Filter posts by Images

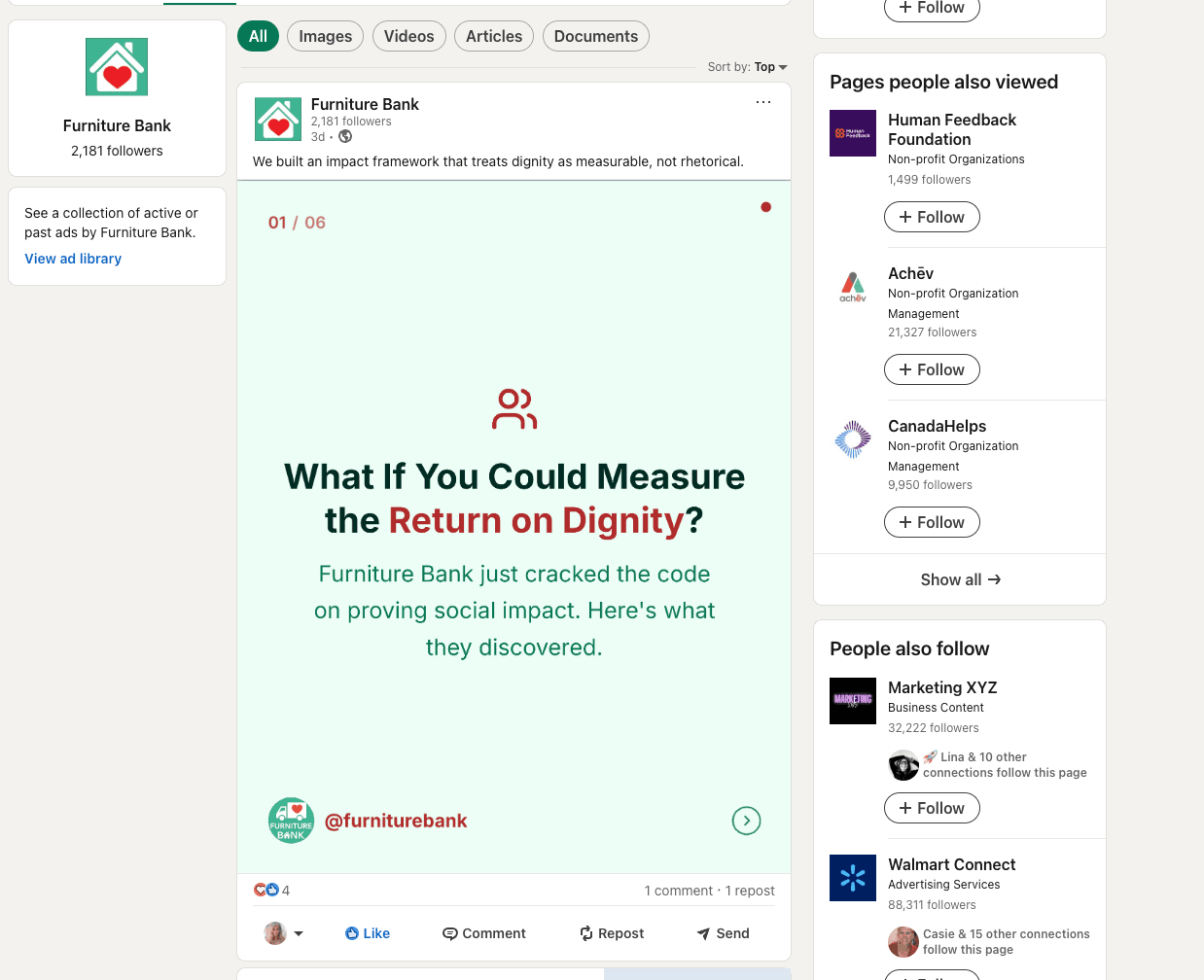tap(325, 36)
